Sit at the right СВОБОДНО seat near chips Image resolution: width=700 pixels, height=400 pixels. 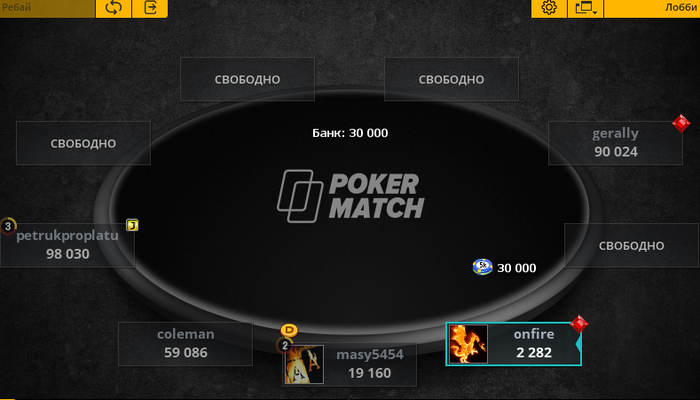pyautogui.click(x=631, y=246)
